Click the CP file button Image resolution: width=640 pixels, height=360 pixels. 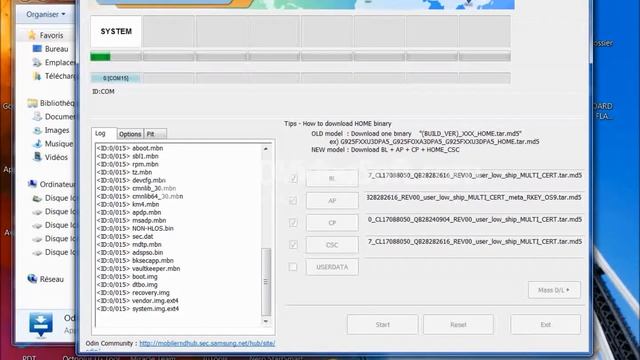[332, 222]
